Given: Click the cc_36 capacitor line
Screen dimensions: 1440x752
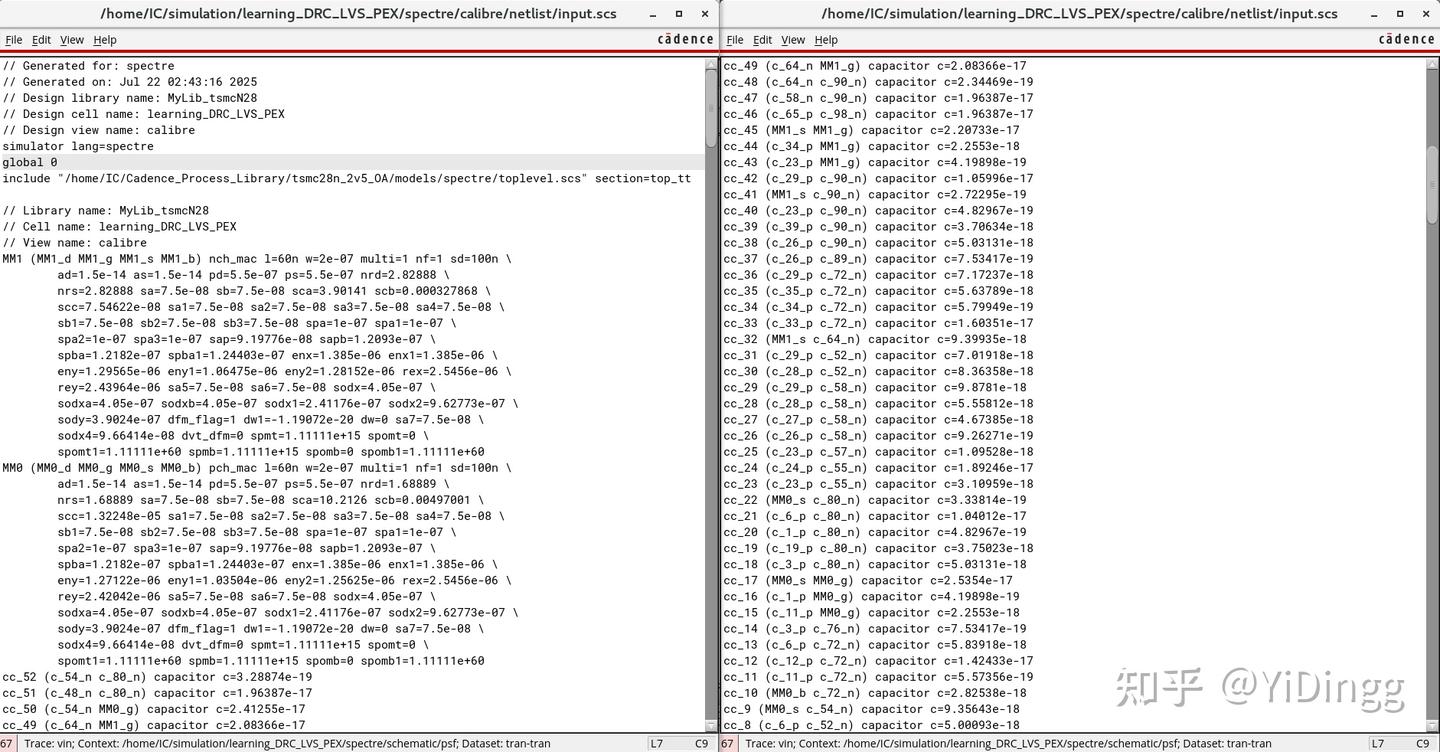Looking at the screenshot, I should click(878, 275).
